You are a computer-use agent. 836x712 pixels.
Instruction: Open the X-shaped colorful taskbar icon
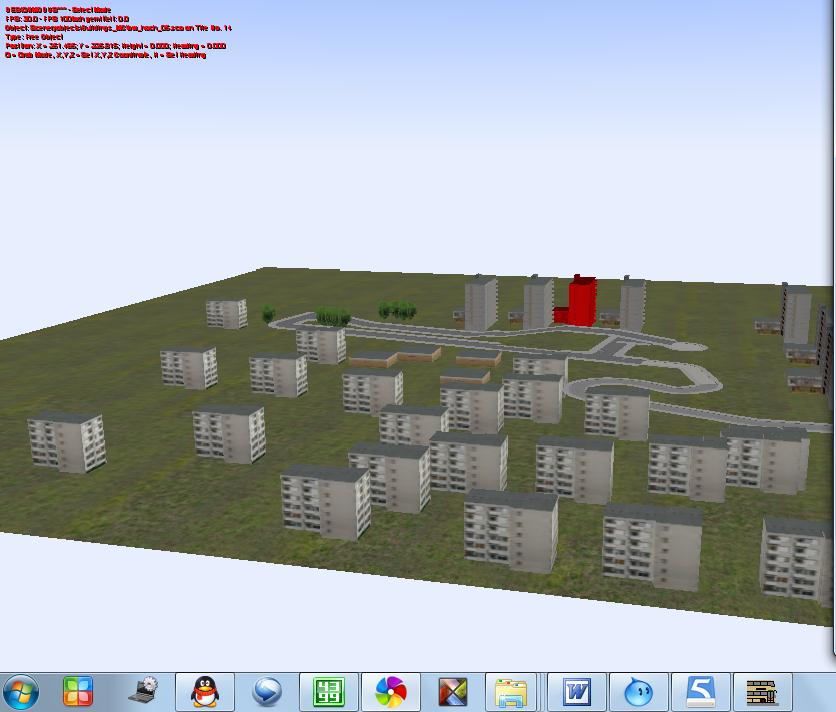(453, 692)
